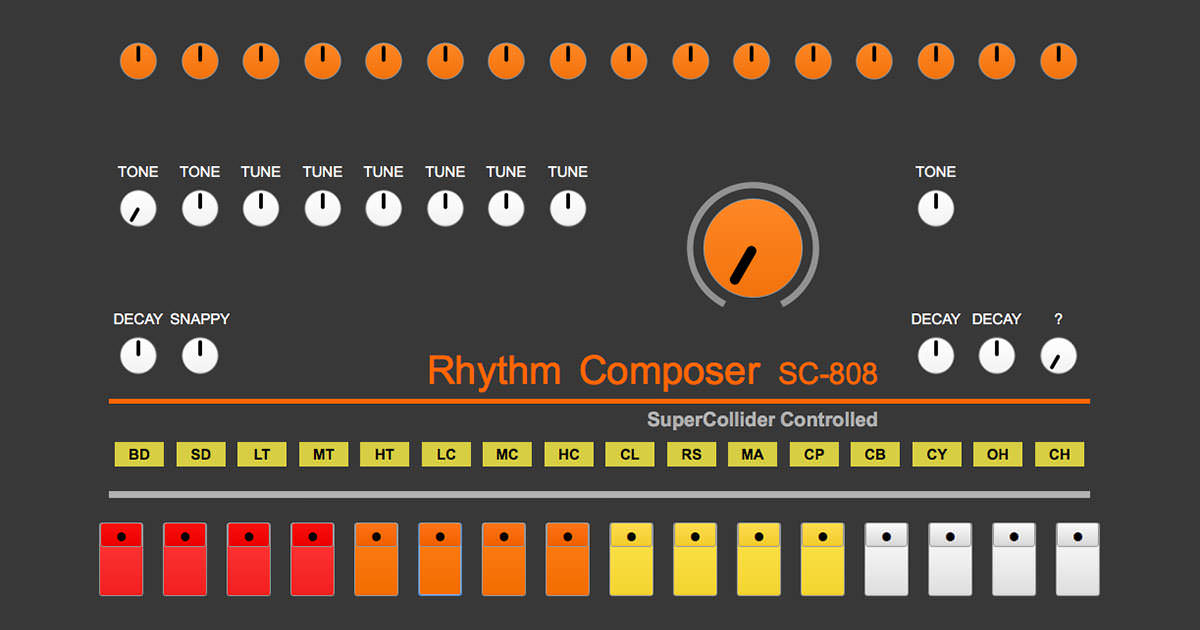Image resolution: width=1200 pixels, height=630 pixels.
Task: Click the left-side DECAY knob beside SNAPPY
Action: pos(138,356)
